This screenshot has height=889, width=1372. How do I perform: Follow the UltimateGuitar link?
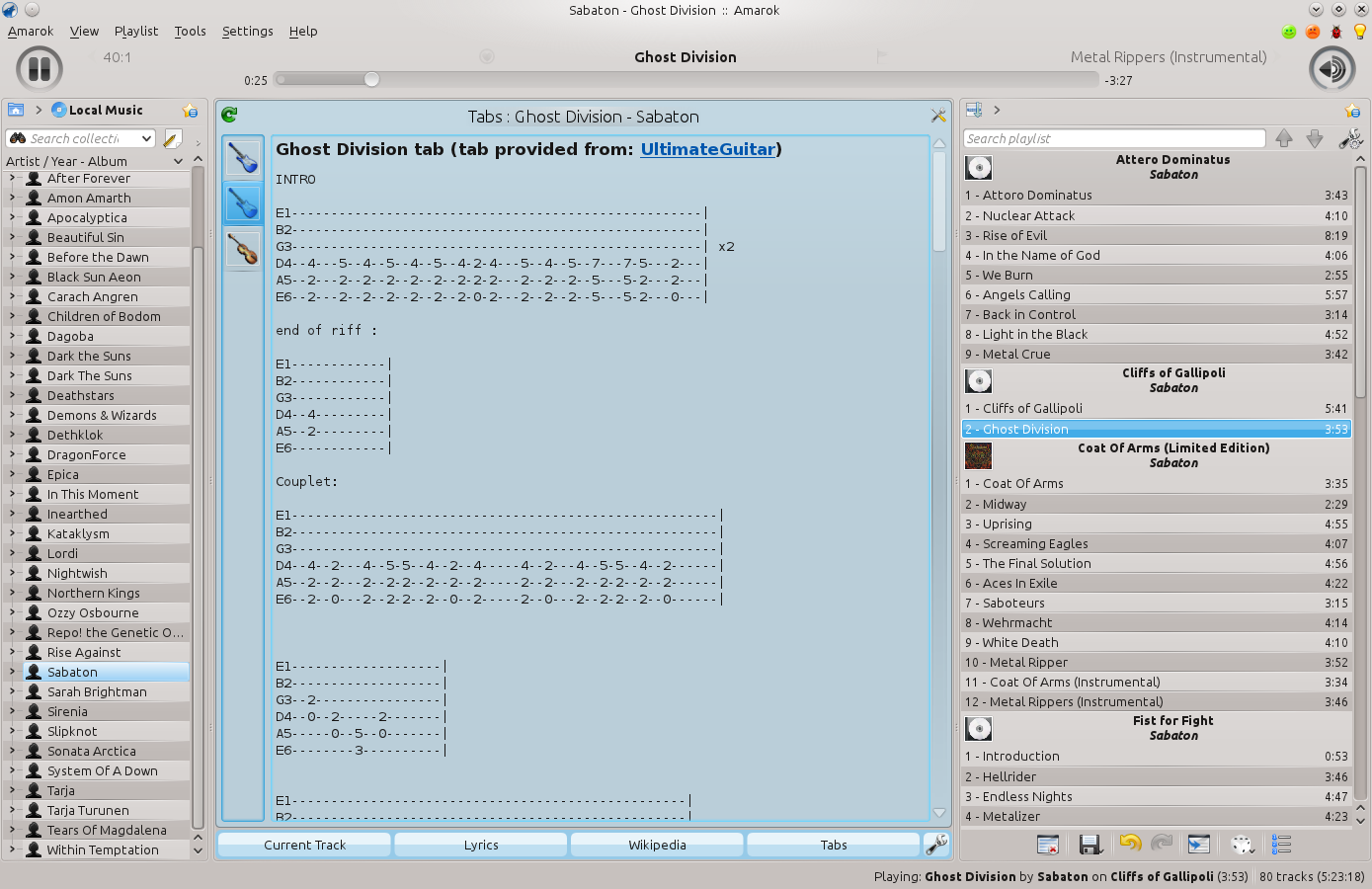point(707,149)
